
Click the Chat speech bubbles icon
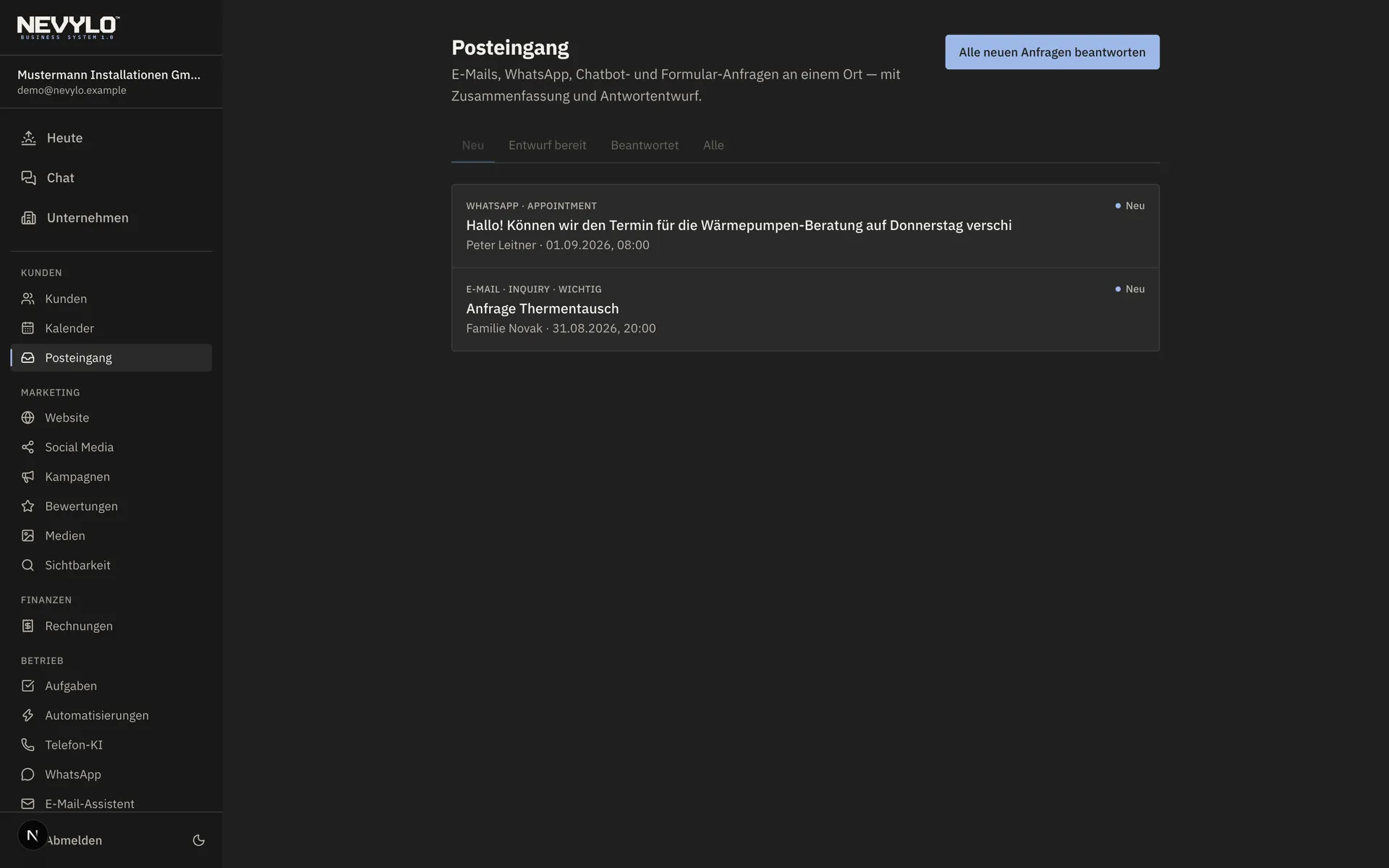(x=28, y=178)
